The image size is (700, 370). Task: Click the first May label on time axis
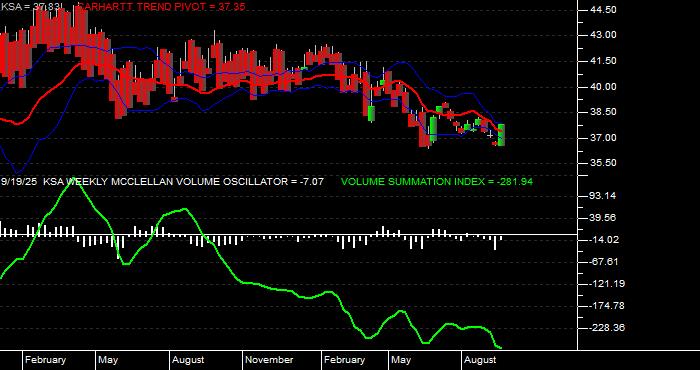(108, 360)
